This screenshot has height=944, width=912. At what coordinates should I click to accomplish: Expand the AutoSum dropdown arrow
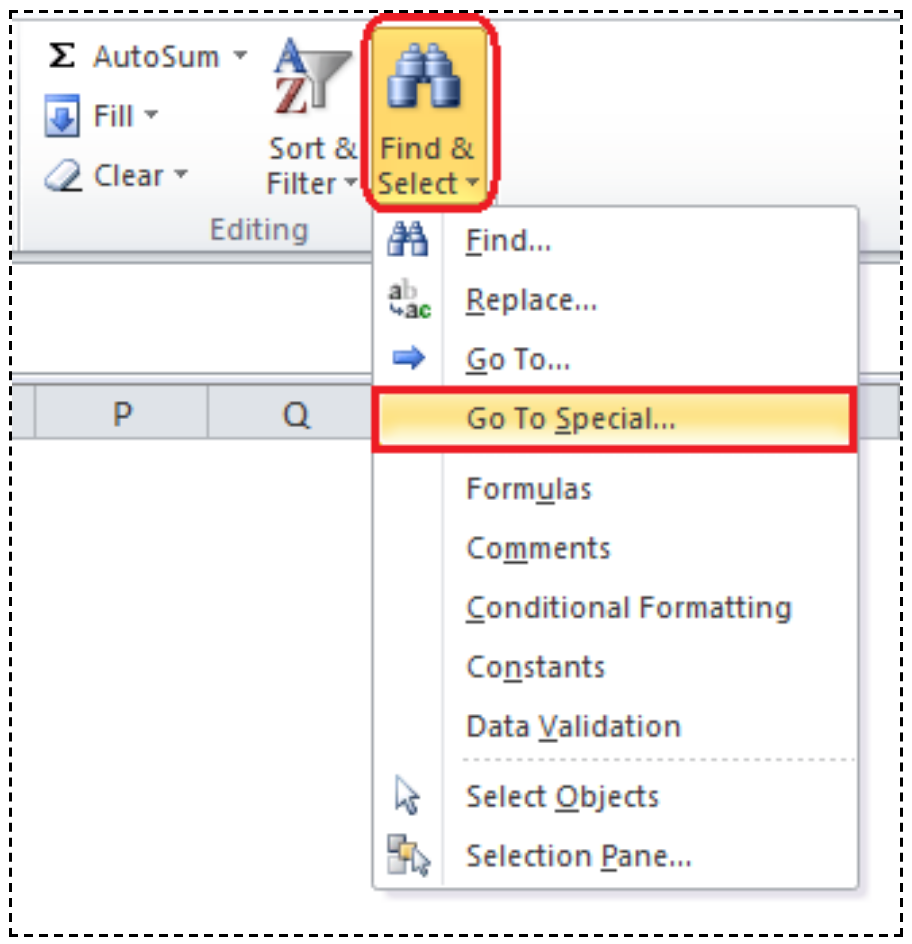pos(240,56)
